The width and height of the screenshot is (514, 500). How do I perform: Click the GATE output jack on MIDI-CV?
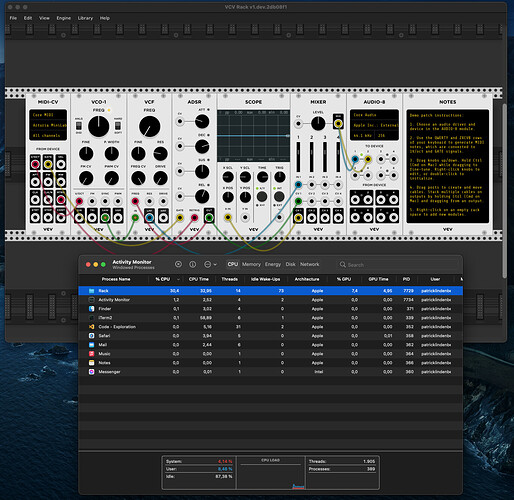click(x=48, y=164)
